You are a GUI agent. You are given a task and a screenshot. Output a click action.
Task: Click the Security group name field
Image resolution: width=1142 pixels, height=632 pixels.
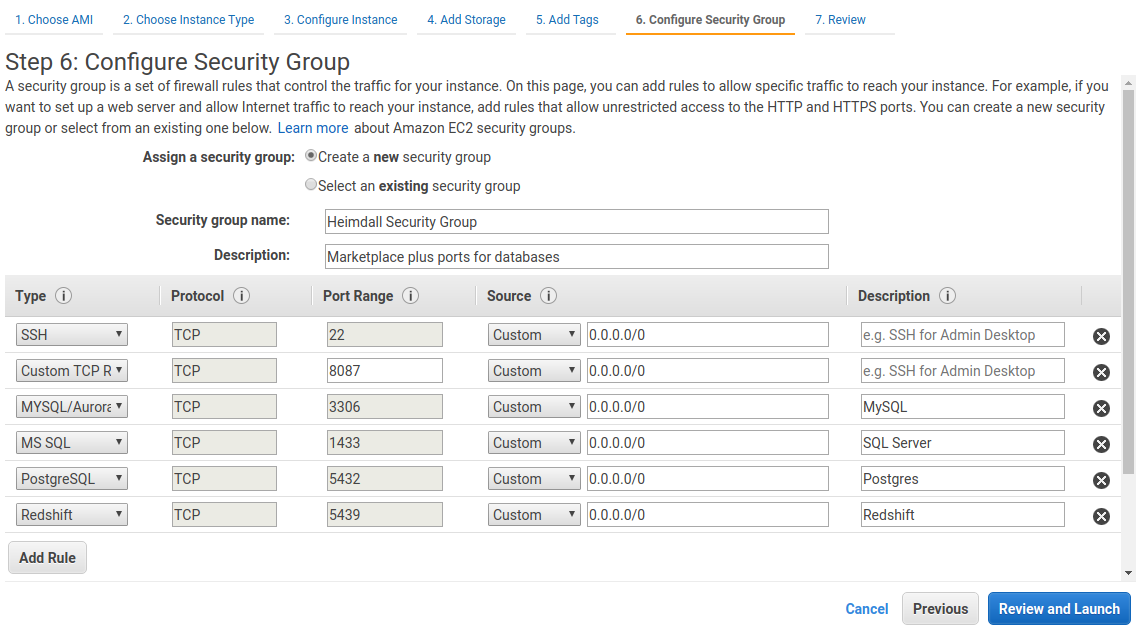577,222
